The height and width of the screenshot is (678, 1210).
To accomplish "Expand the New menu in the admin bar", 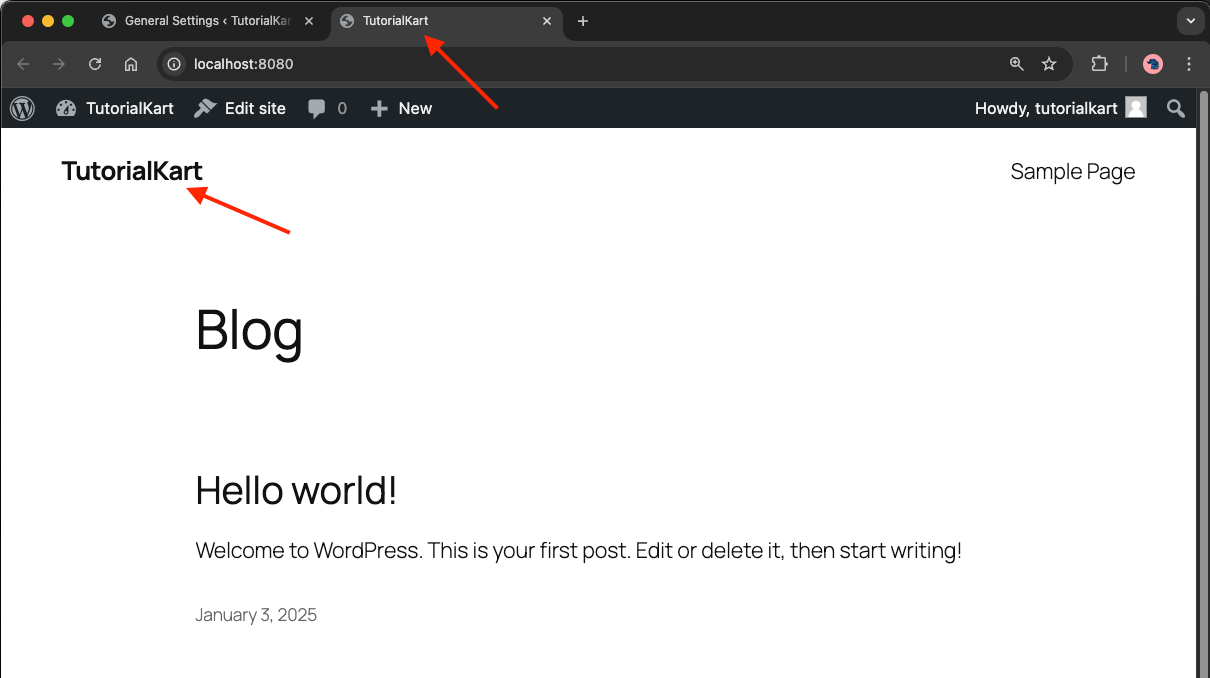I will point(400,108).
